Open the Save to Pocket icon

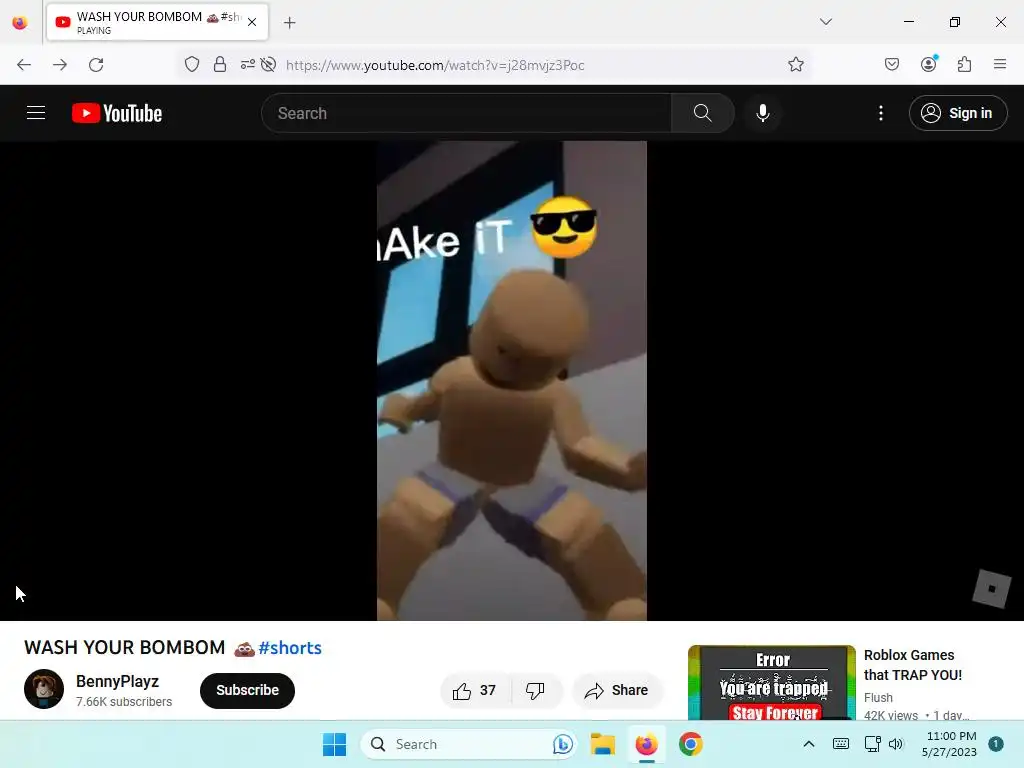click(x=892, y=64)
